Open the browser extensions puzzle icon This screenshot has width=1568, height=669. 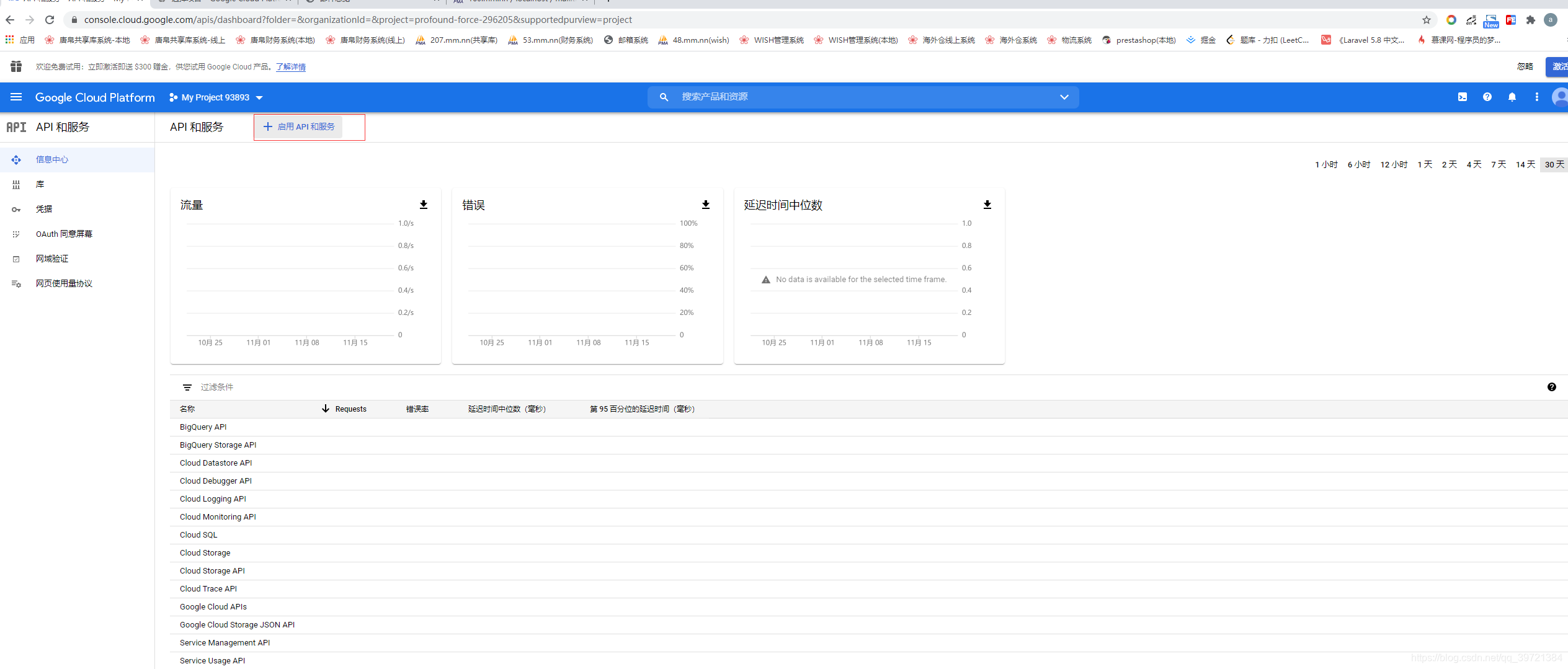[1531, 20]
